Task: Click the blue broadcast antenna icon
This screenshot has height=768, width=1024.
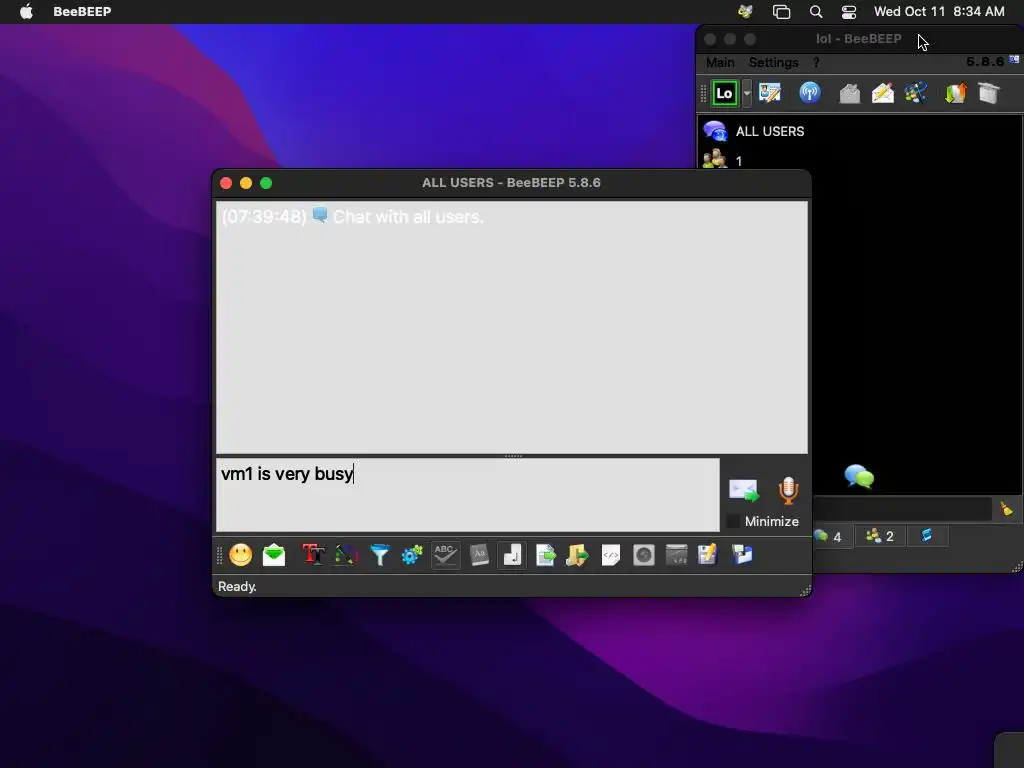Action: tap(810, 93)
